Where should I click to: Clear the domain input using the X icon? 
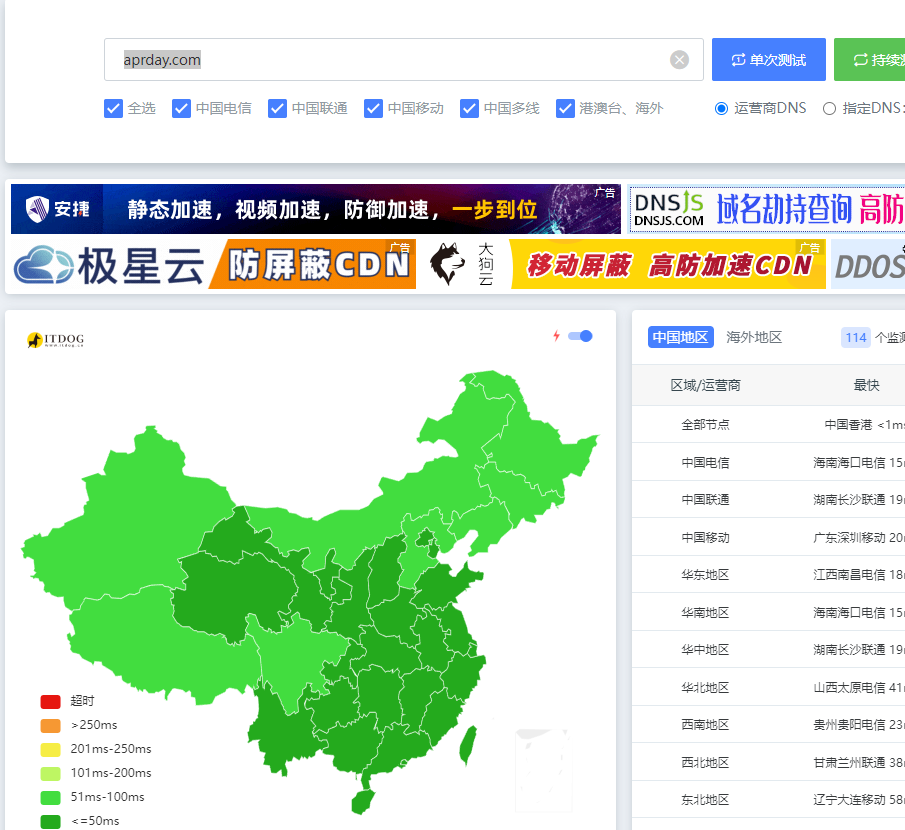coord(679,59)
